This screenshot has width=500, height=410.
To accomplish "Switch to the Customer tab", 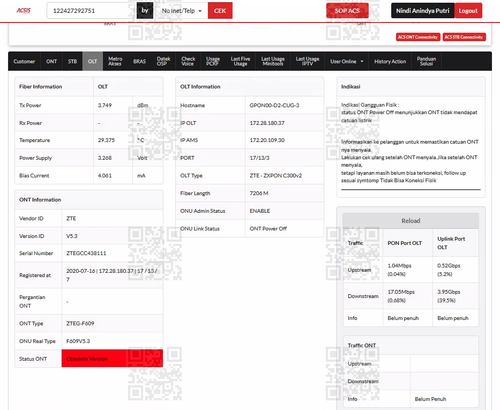I will [x=24, y=61].
